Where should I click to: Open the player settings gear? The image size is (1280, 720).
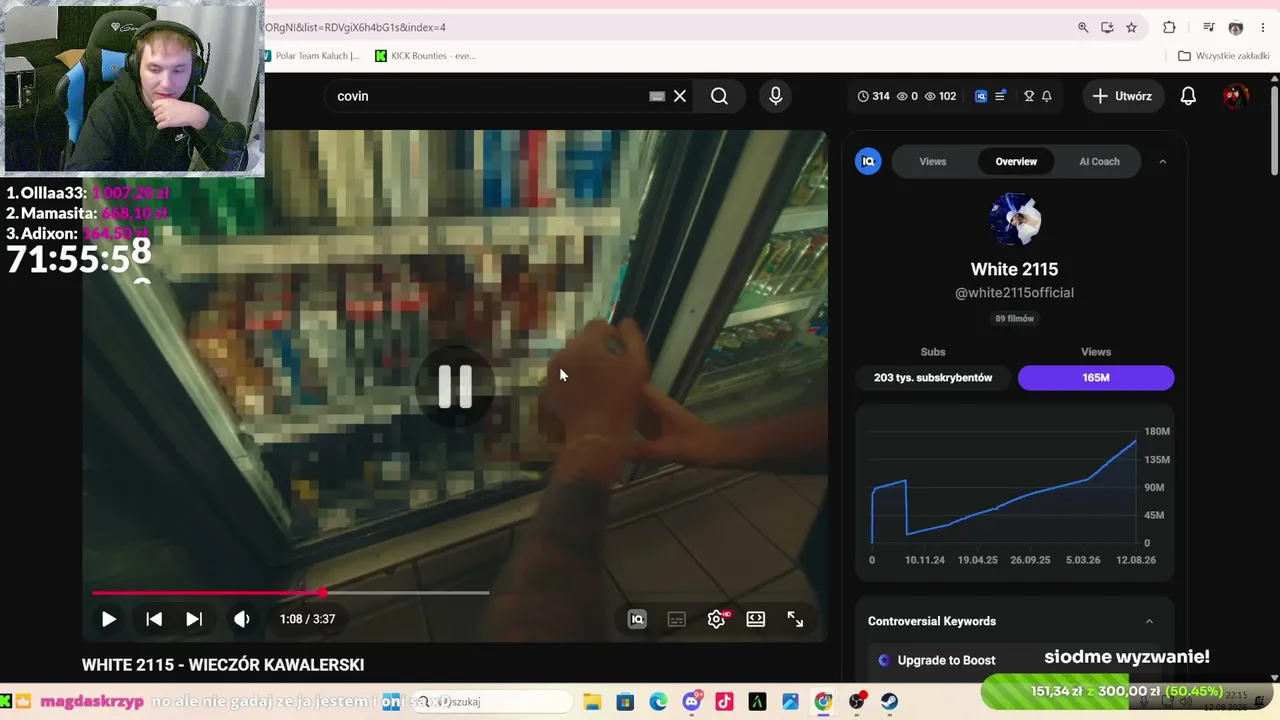coord(716,619)
